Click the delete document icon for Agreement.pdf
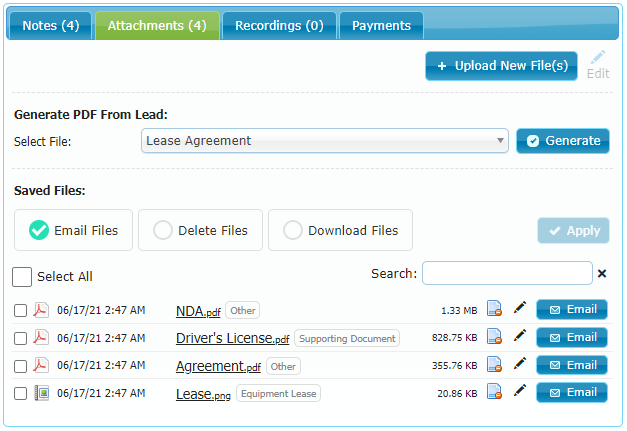 (x=495, y=364)
